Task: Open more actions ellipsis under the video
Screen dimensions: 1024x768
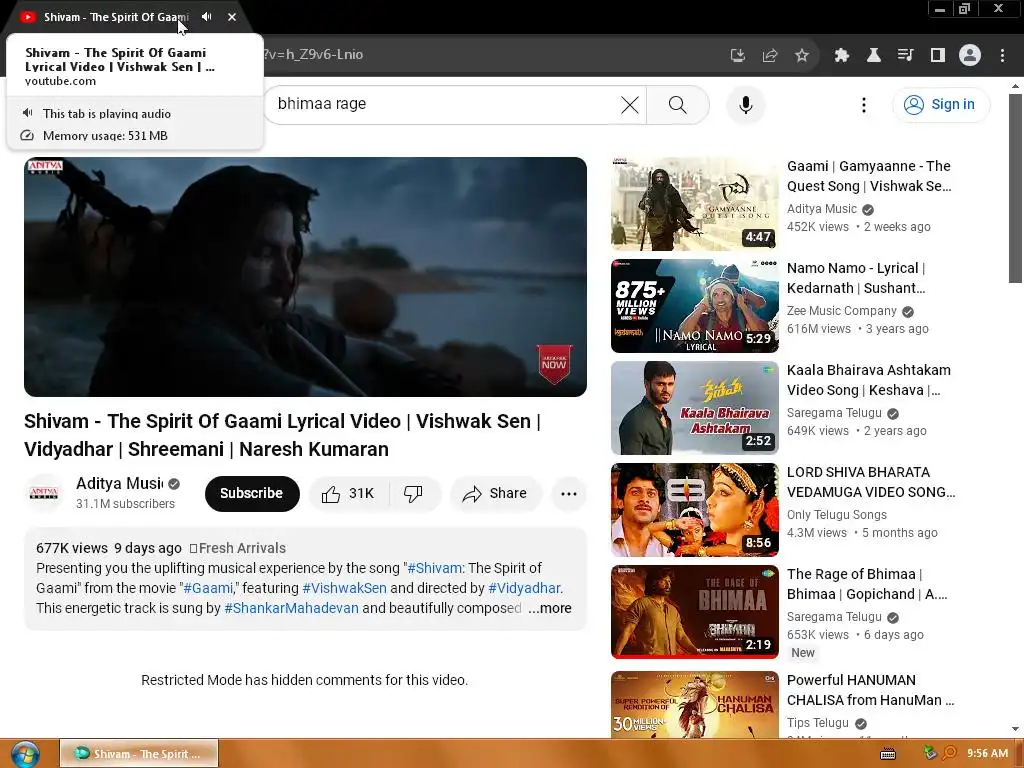Action: (569, 494)
